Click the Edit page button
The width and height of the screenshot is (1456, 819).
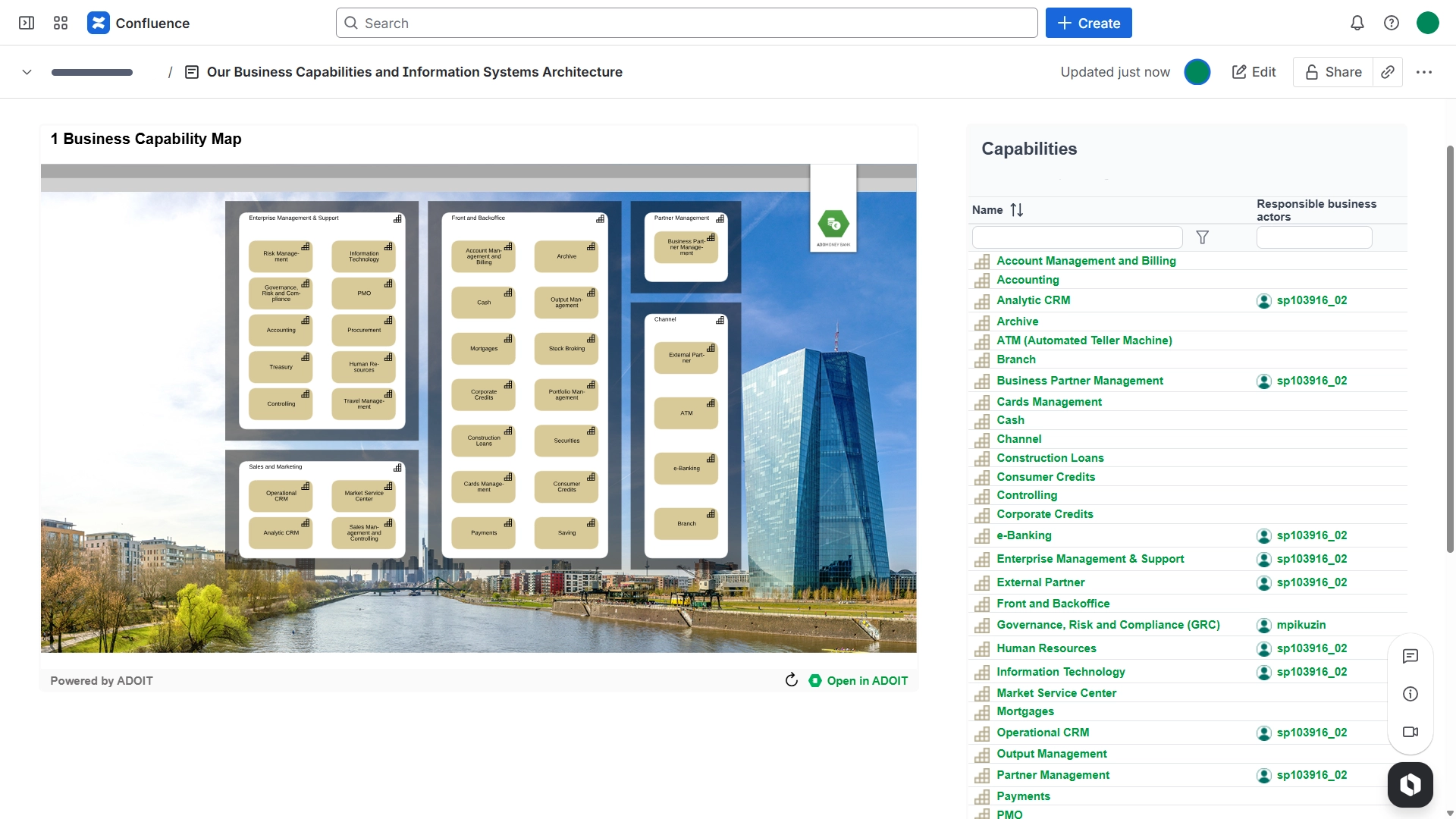coord(1254,72)
